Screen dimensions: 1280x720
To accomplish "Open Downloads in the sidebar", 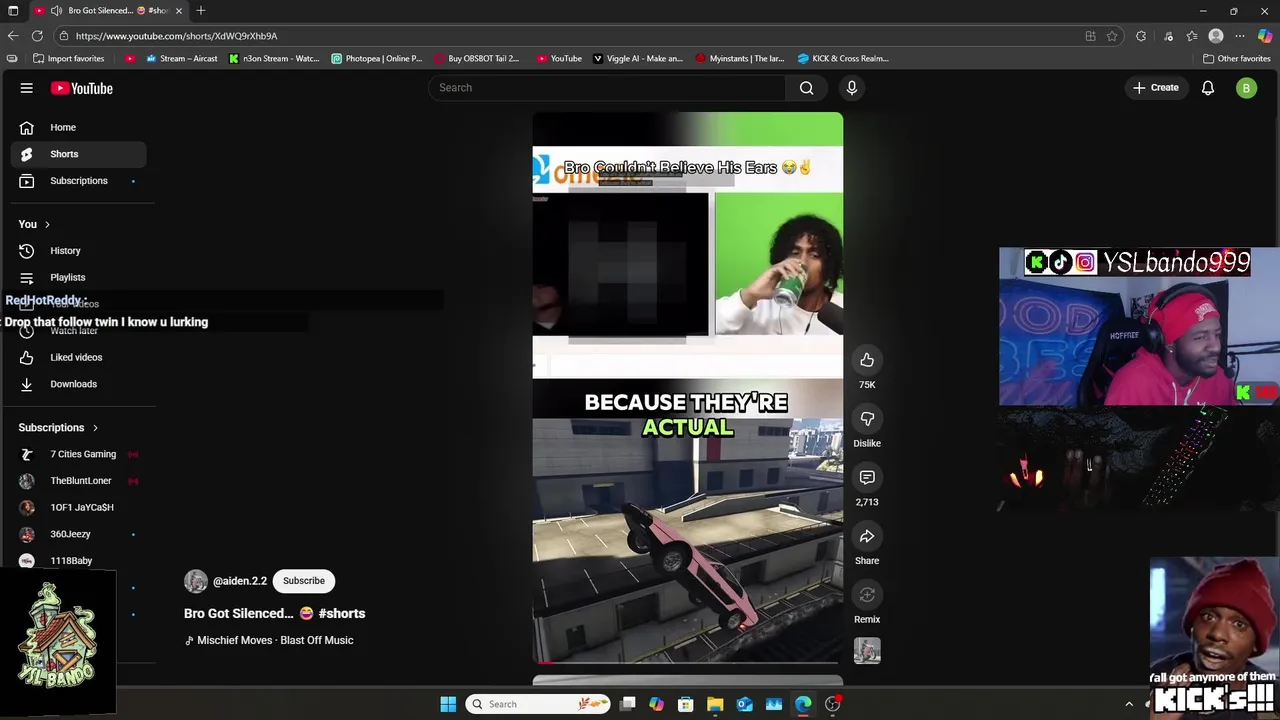I will click(x=78, y=384).
